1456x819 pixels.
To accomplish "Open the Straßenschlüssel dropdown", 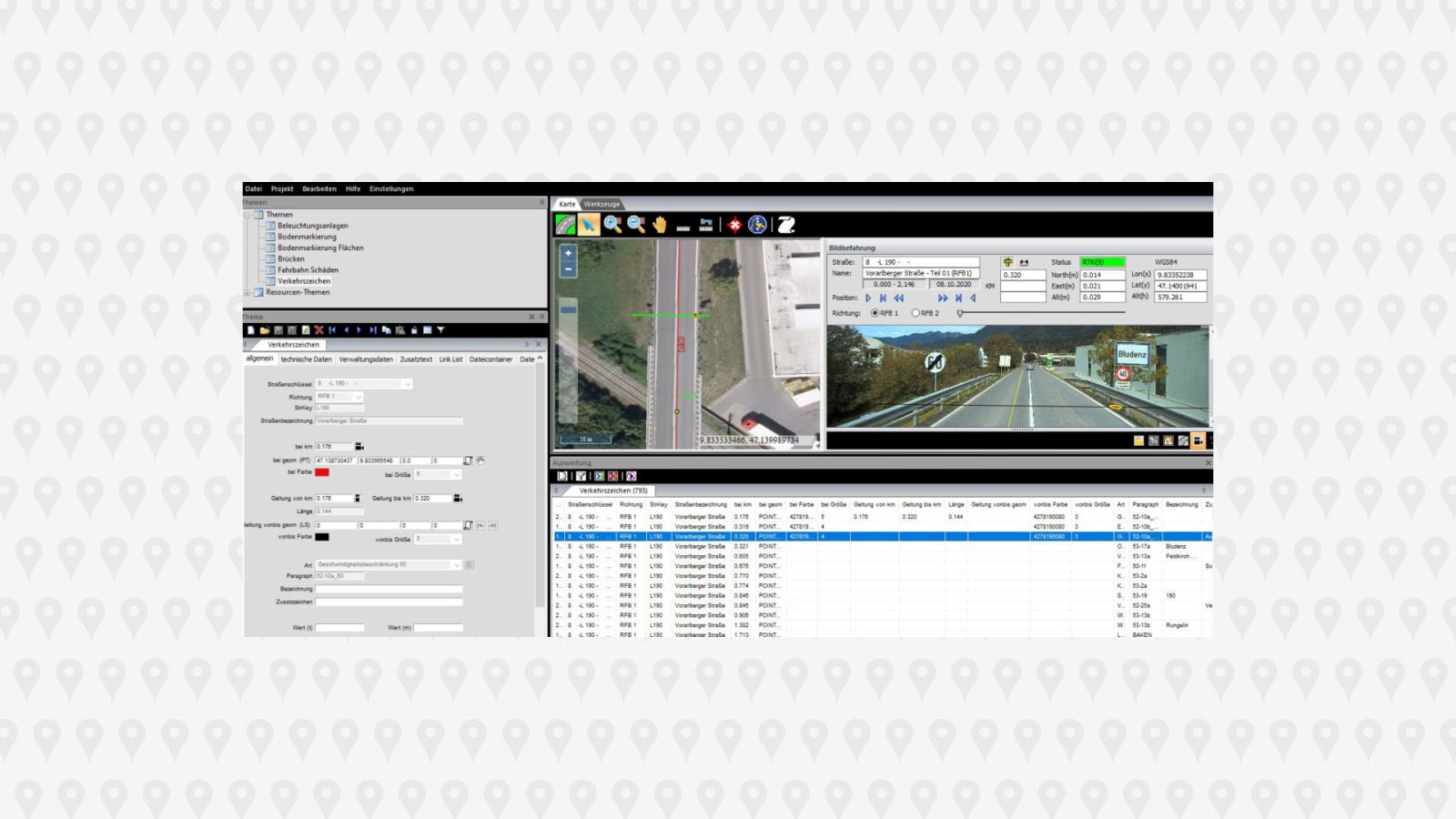I will [407, 384].
